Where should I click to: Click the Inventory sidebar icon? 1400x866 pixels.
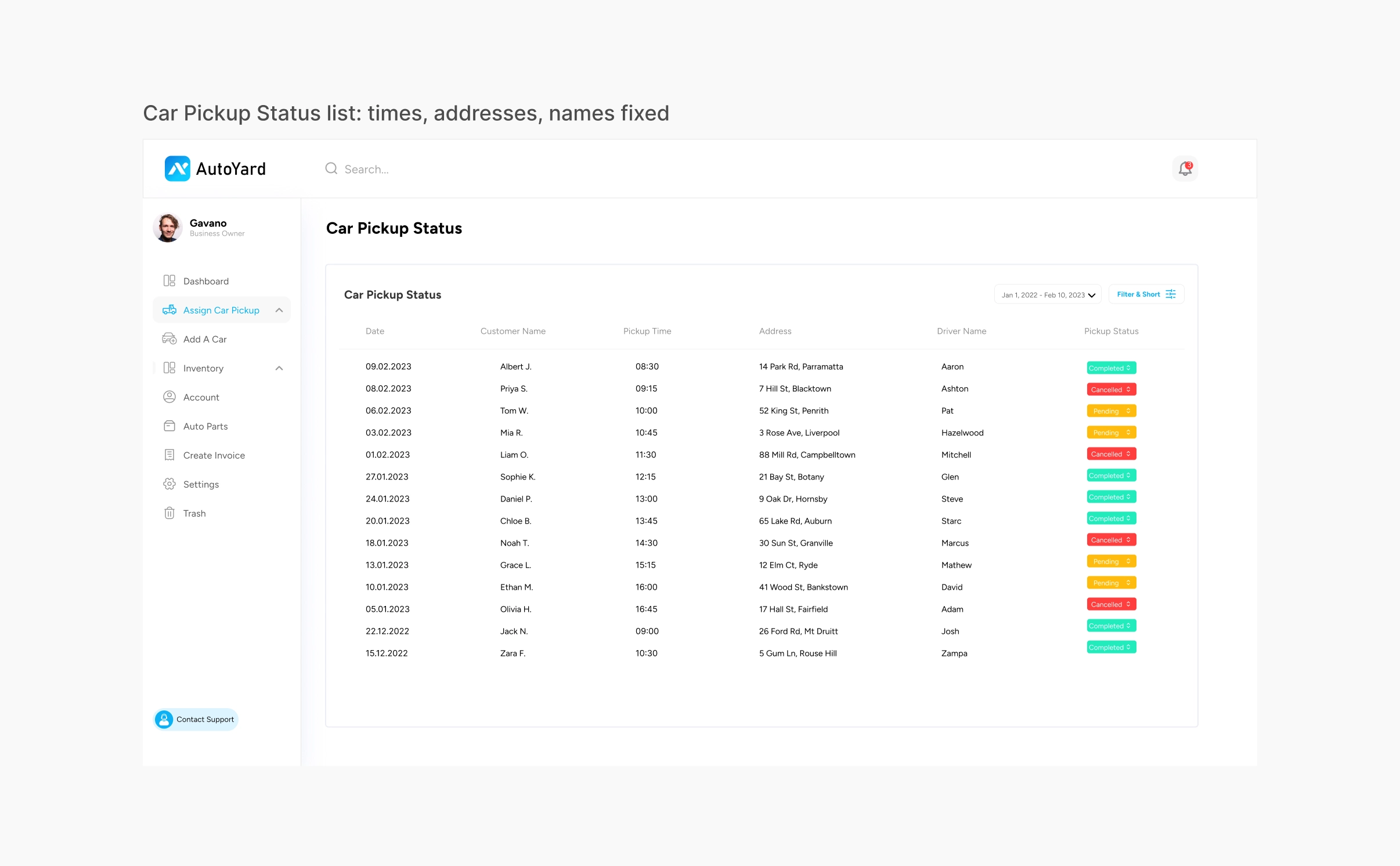click(169, 368)
